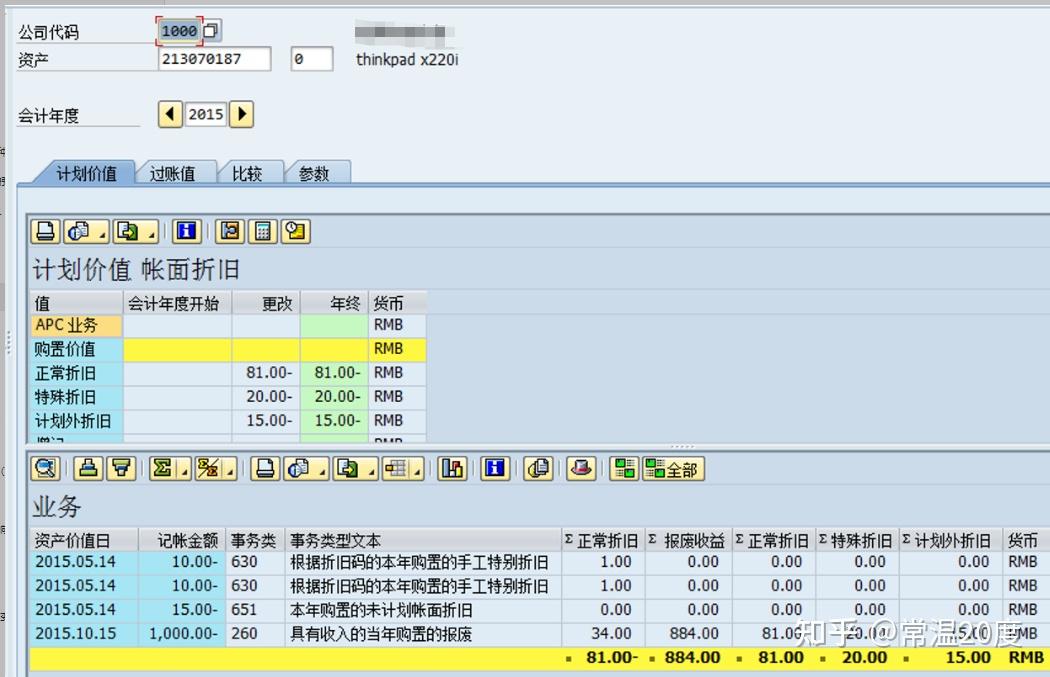Switch to the 计划价值 tab
The image size is (1050, 677).
pos(86,173)
